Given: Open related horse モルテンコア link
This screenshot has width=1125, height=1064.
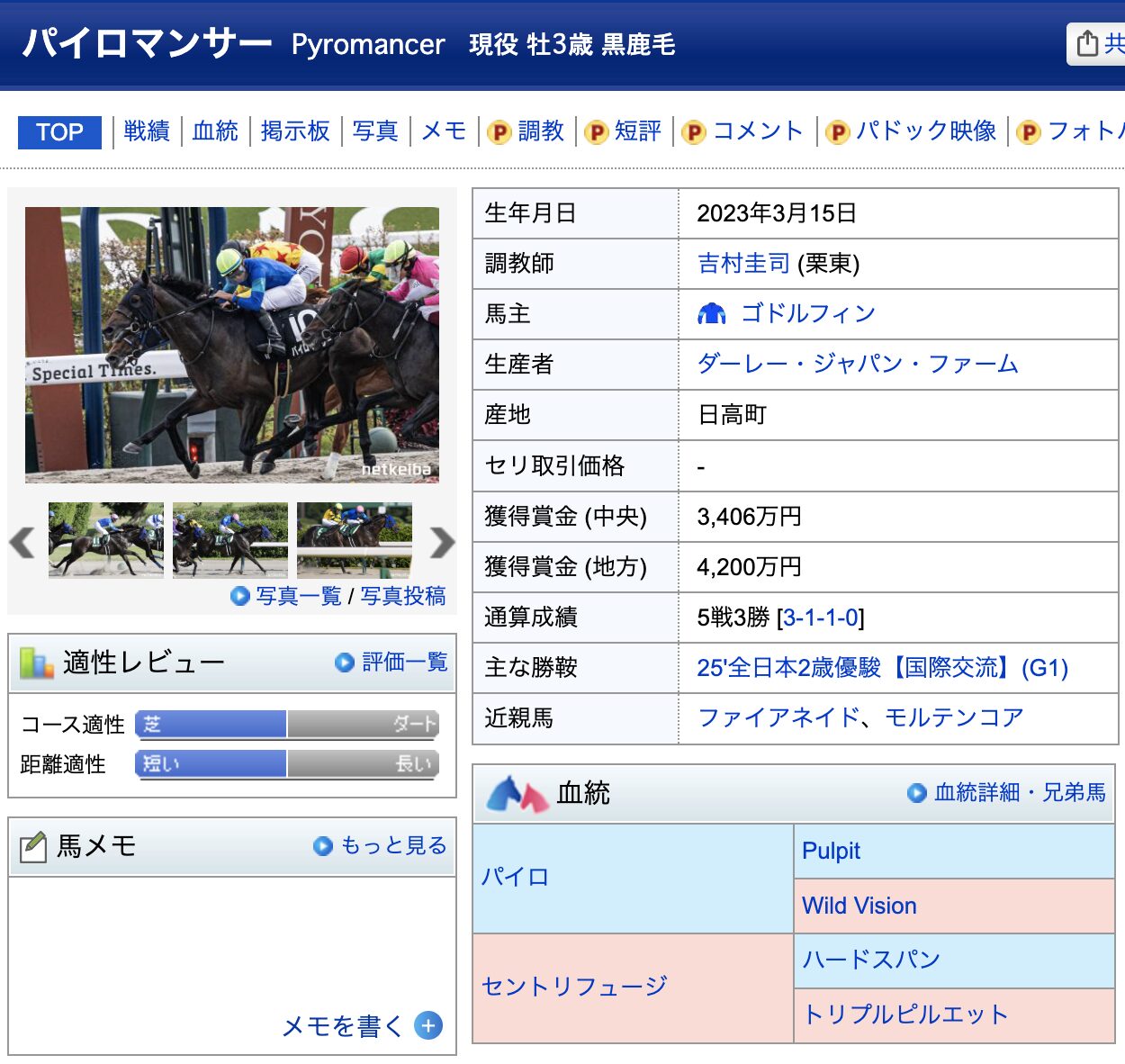Looking at the screenshot, I should [954, 718].
